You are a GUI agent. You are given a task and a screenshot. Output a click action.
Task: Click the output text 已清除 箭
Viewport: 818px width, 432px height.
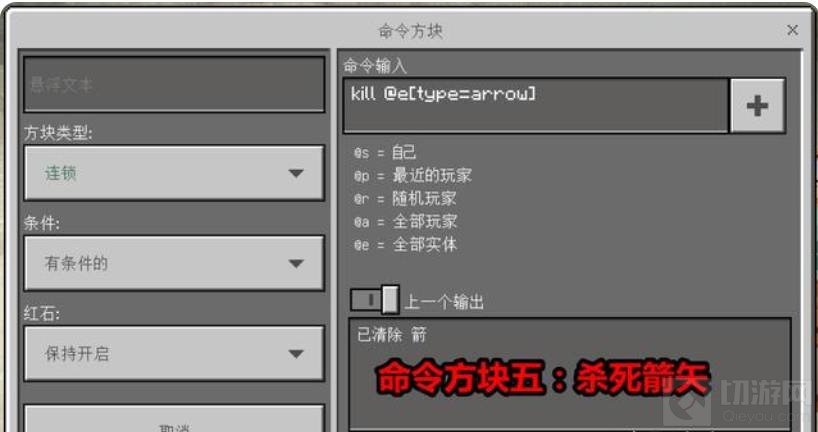pos(392,334)
